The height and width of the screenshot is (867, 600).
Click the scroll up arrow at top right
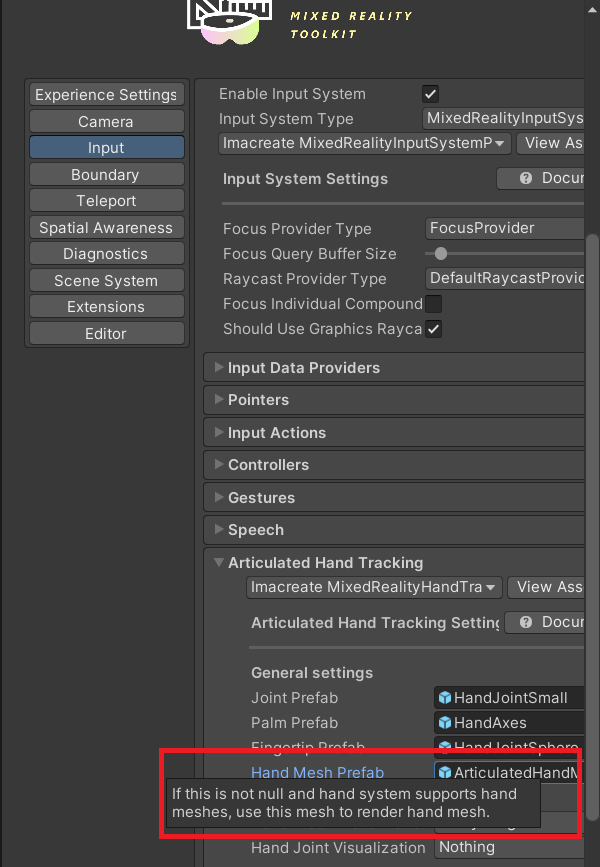(592, 11)
